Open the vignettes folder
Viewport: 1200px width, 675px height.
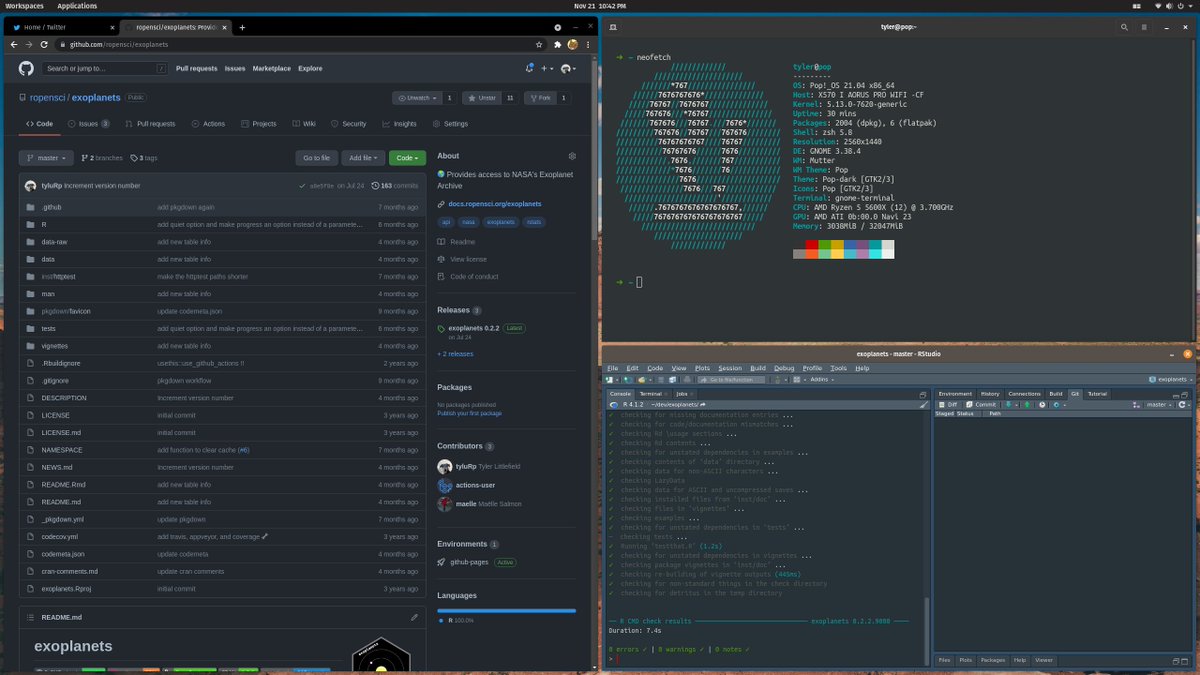pos(54,346)
